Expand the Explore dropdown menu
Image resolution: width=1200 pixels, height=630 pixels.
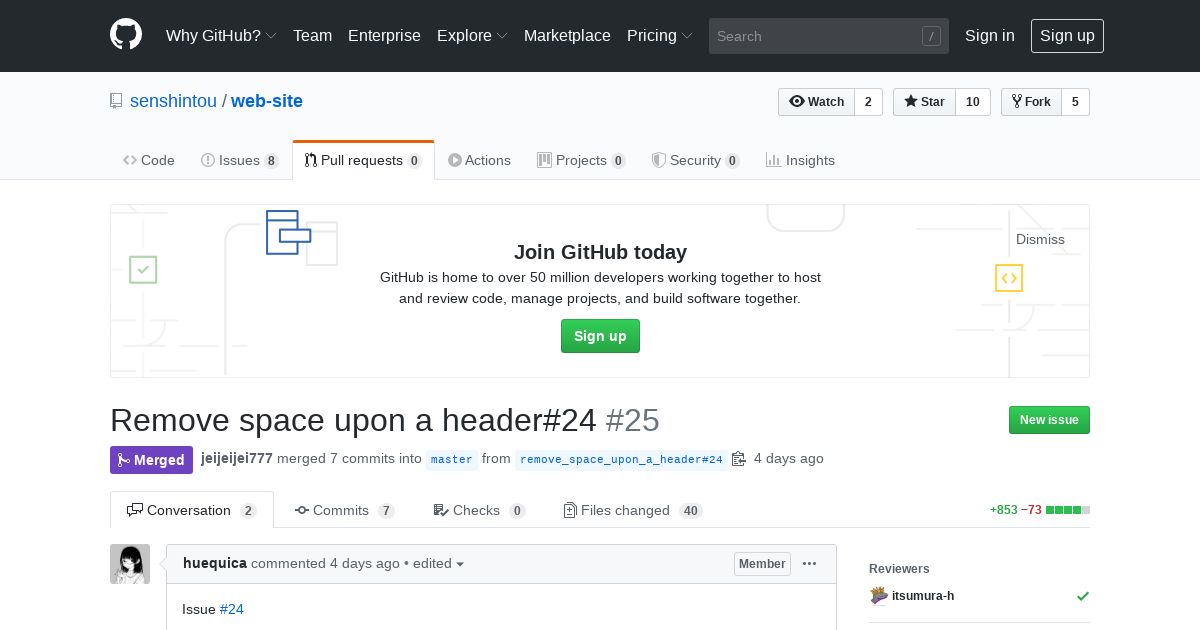point(472,35)
